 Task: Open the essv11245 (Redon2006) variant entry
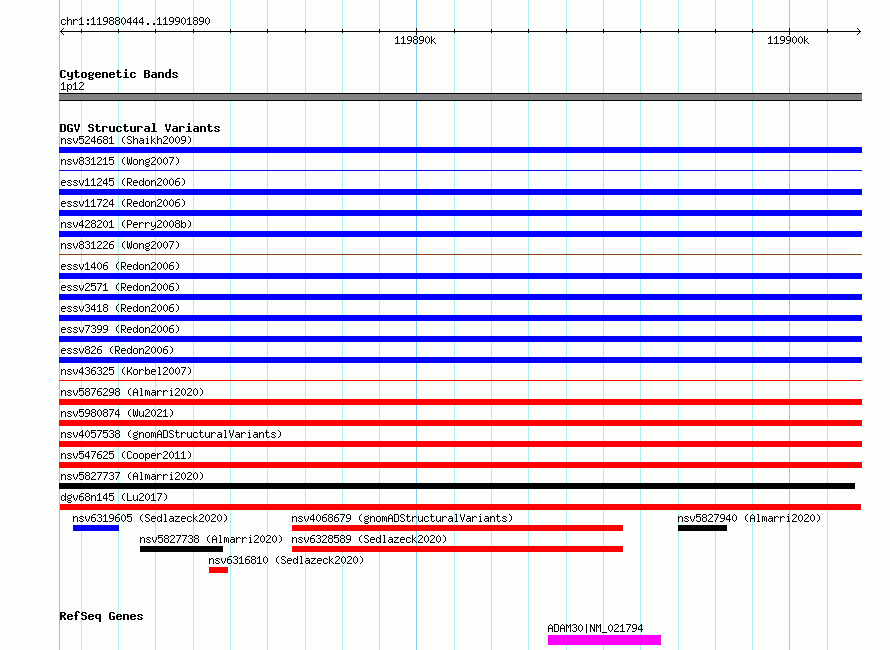point(123,182)
